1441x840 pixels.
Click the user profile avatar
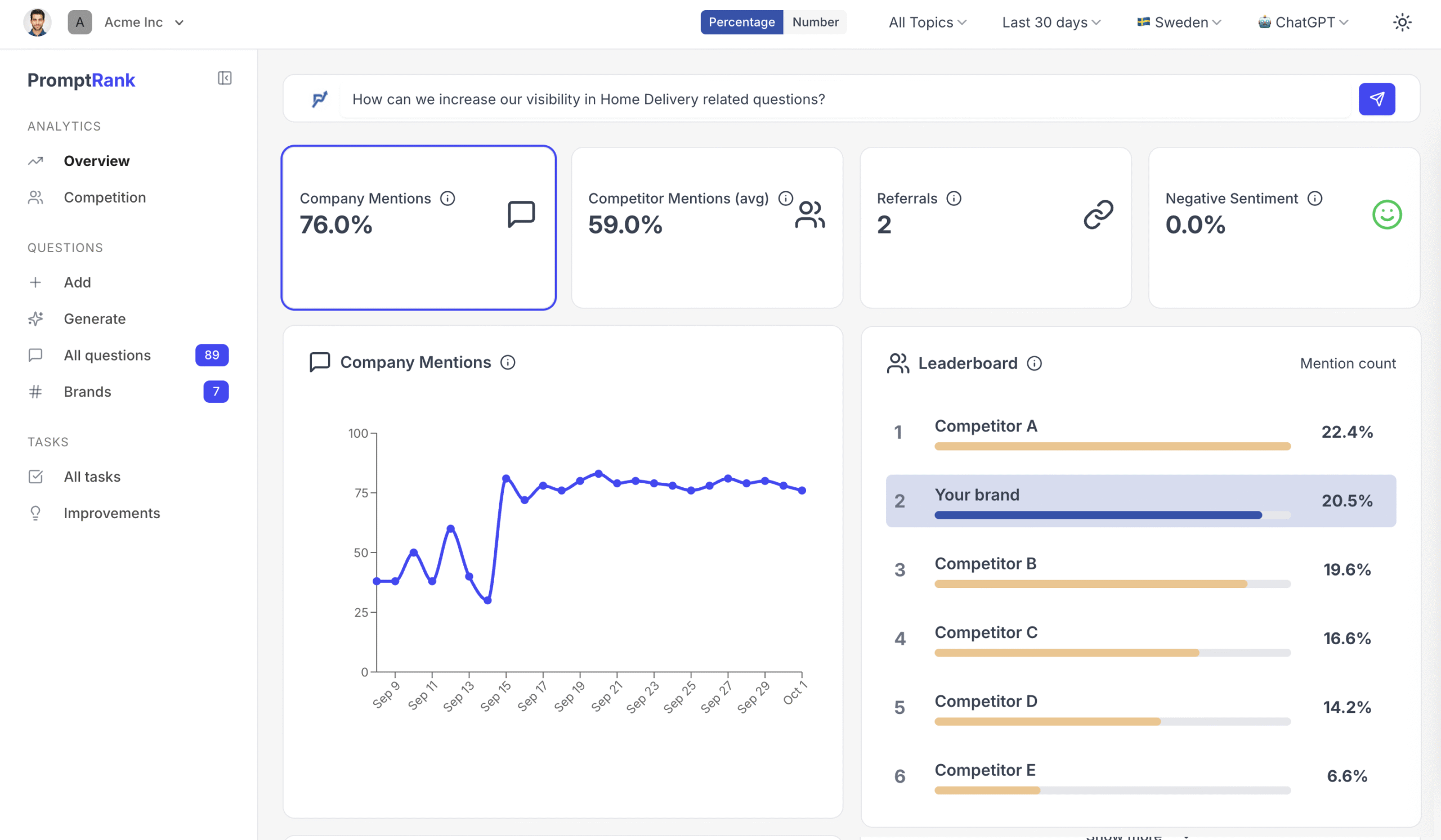37,23
